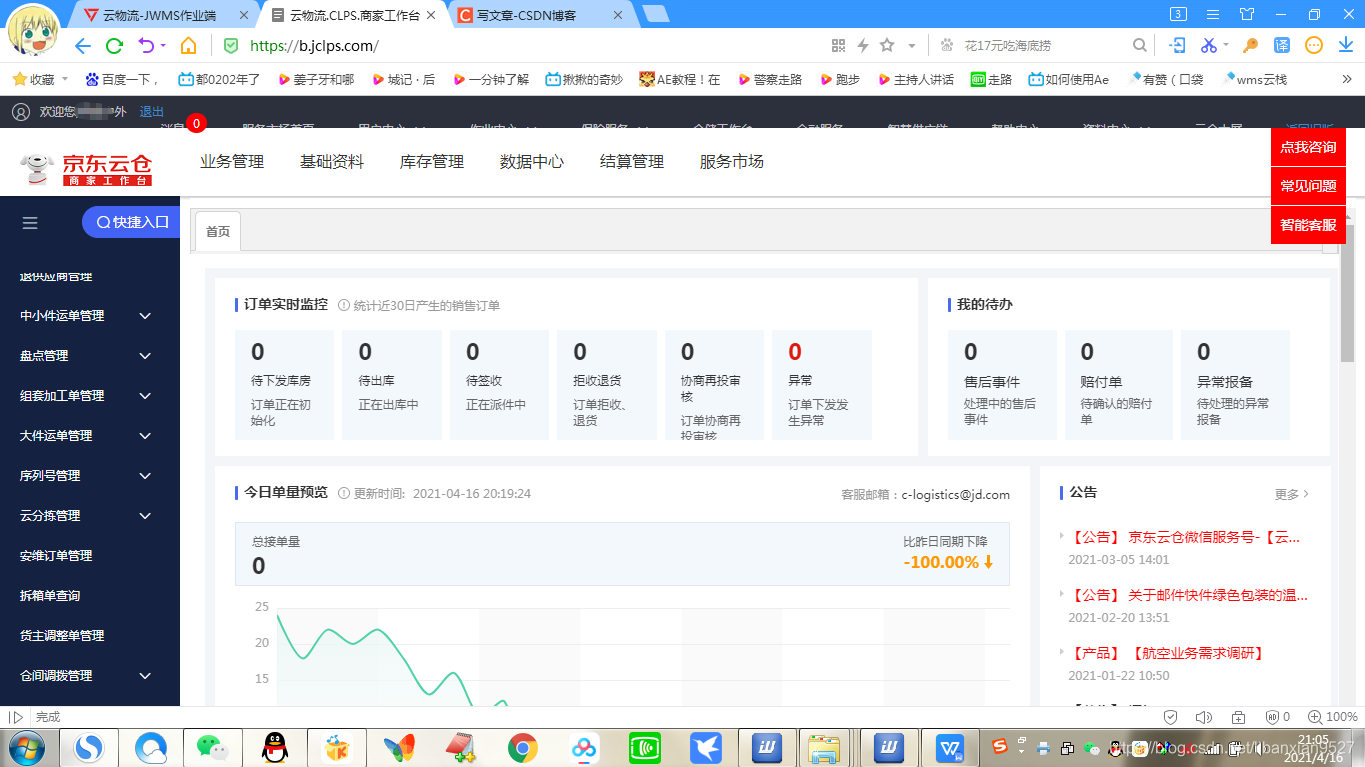Image resolution: width=1365 pixels, height=767 pixels.
Task: Click the 退出 logout link
Action: click(152, 112)
